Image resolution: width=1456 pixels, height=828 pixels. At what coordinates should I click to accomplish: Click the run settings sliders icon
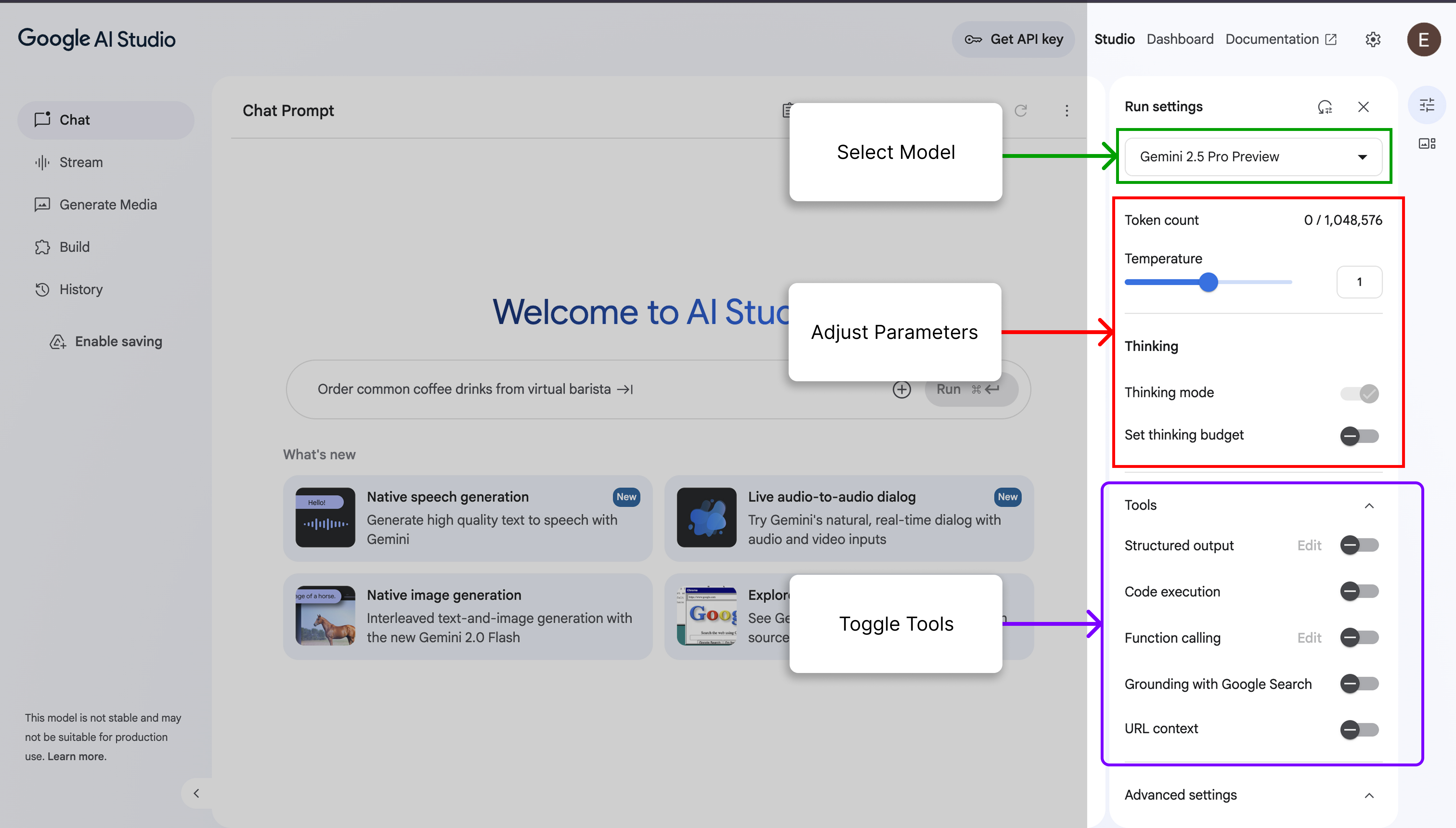click(1426, 105)
